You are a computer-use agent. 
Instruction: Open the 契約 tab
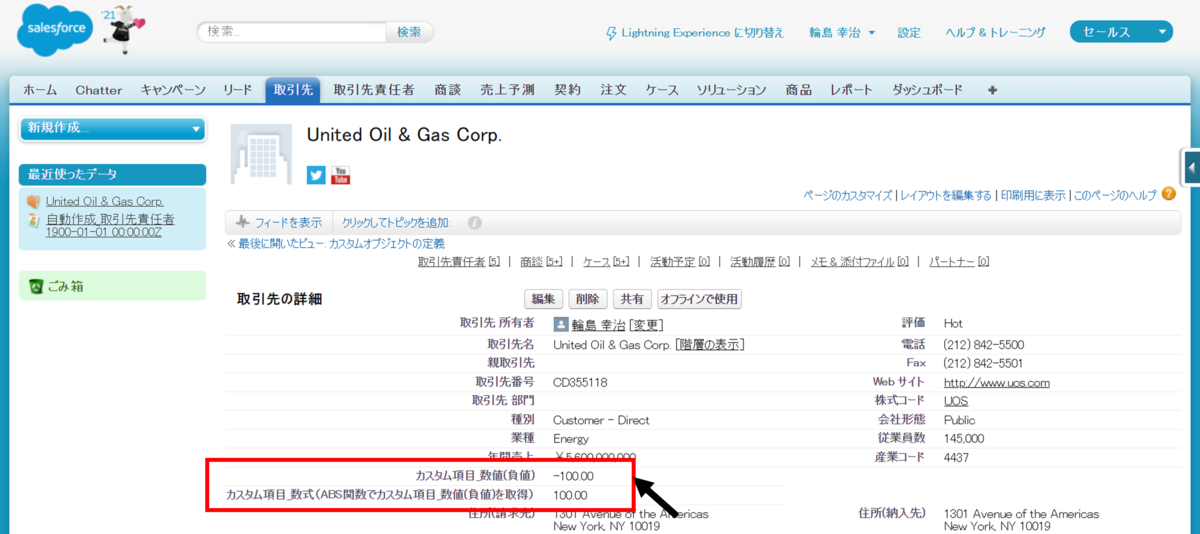[x=567, y=90]
